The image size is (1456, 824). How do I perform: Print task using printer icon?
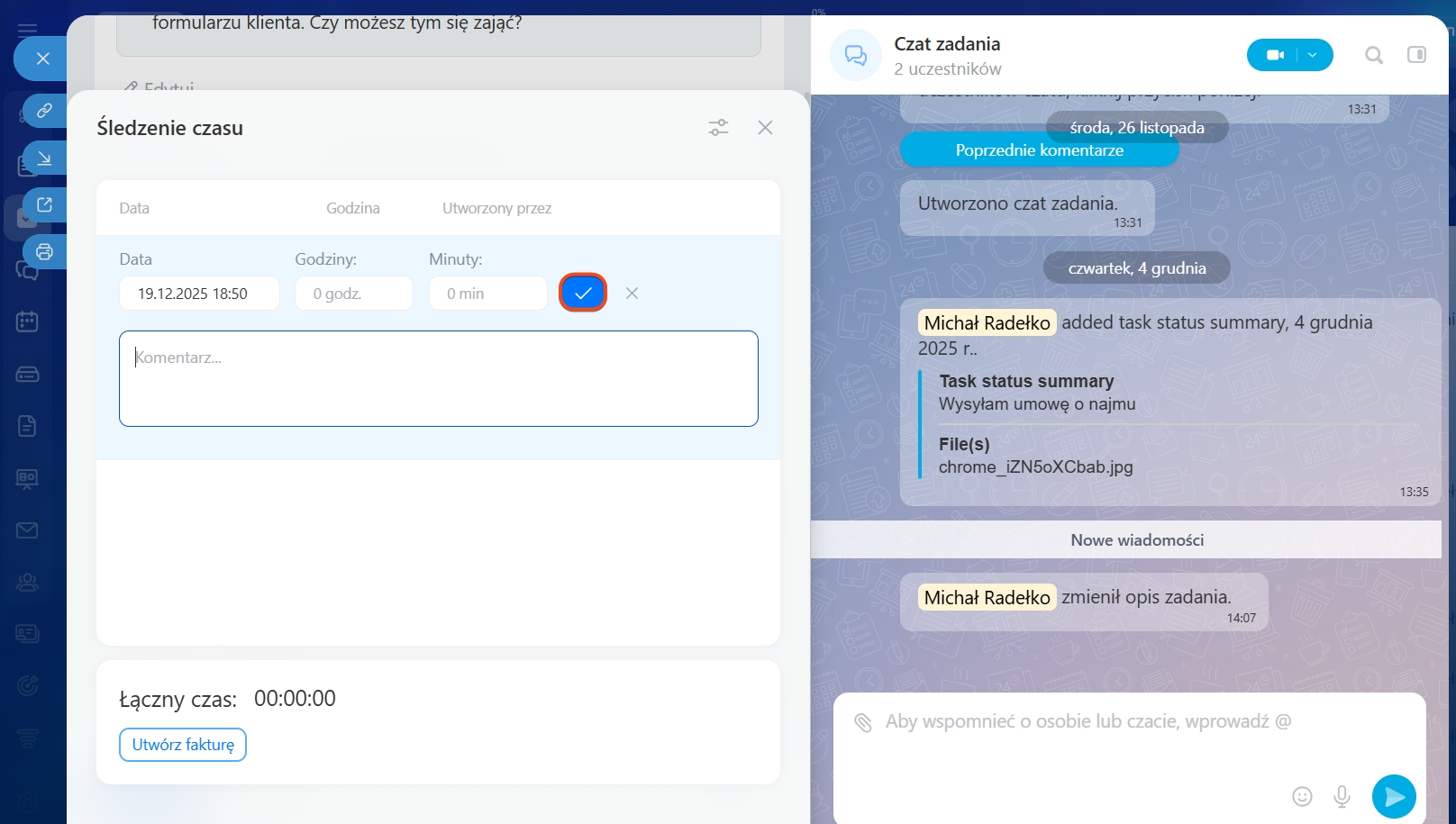(x=44, y=251)
